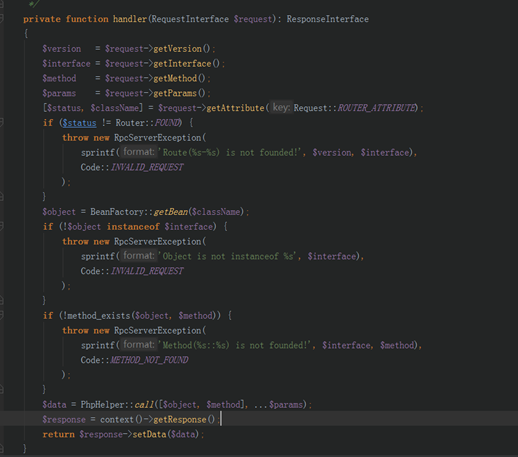Click INVALID_REQUEST below the Object sprintf line
The image size is (518, 457).
[x=147, y=271]
